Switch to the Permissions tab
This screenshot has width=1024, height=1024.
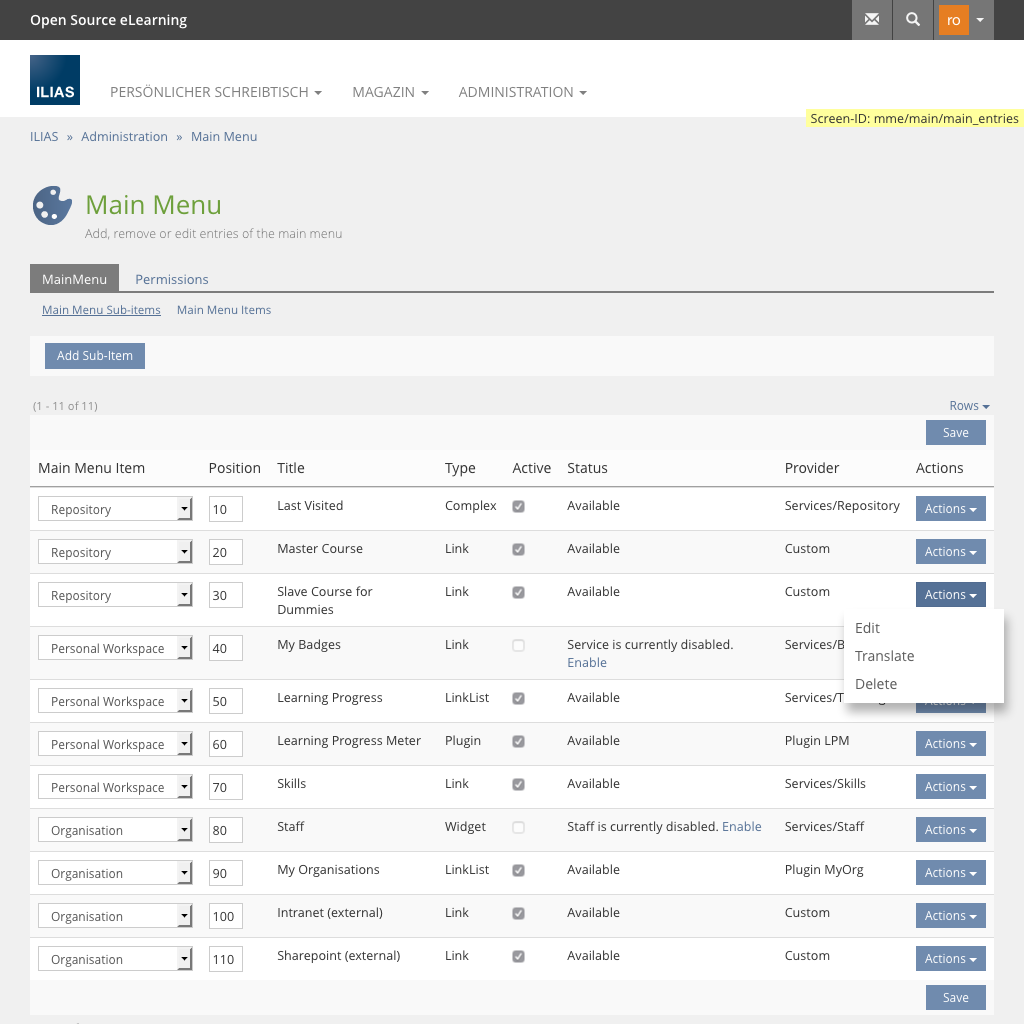pos(172,279)
